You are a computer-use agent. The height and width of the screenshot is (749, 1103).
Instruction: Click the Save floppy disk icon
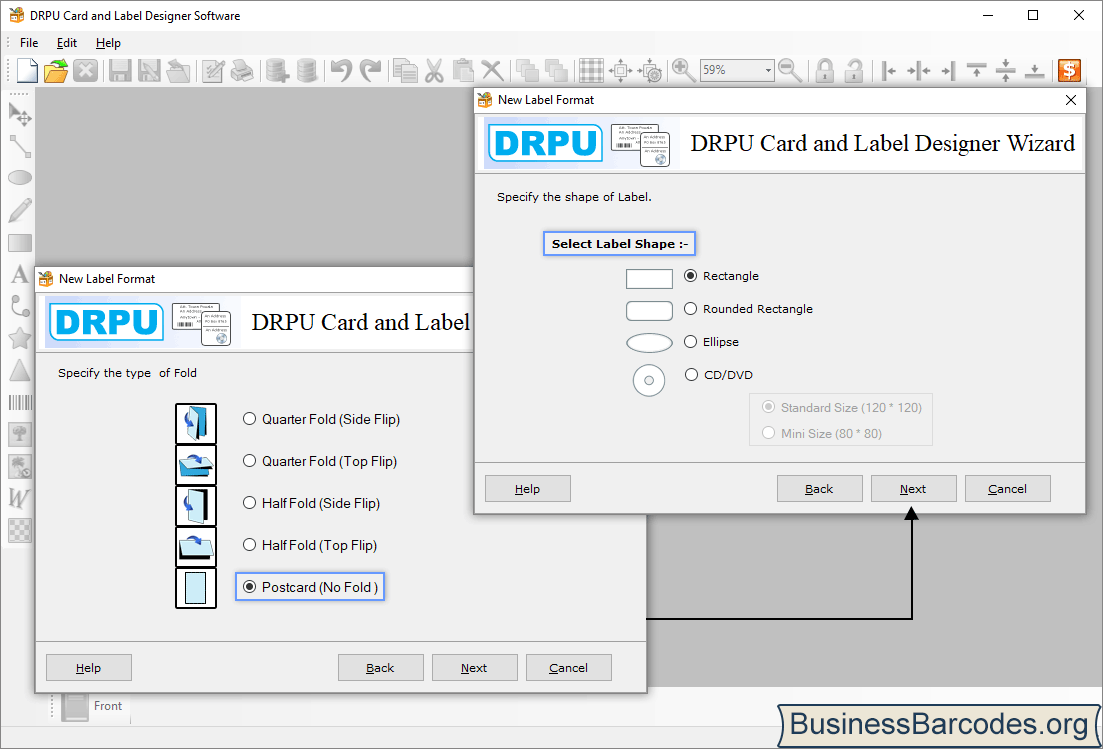120,70
